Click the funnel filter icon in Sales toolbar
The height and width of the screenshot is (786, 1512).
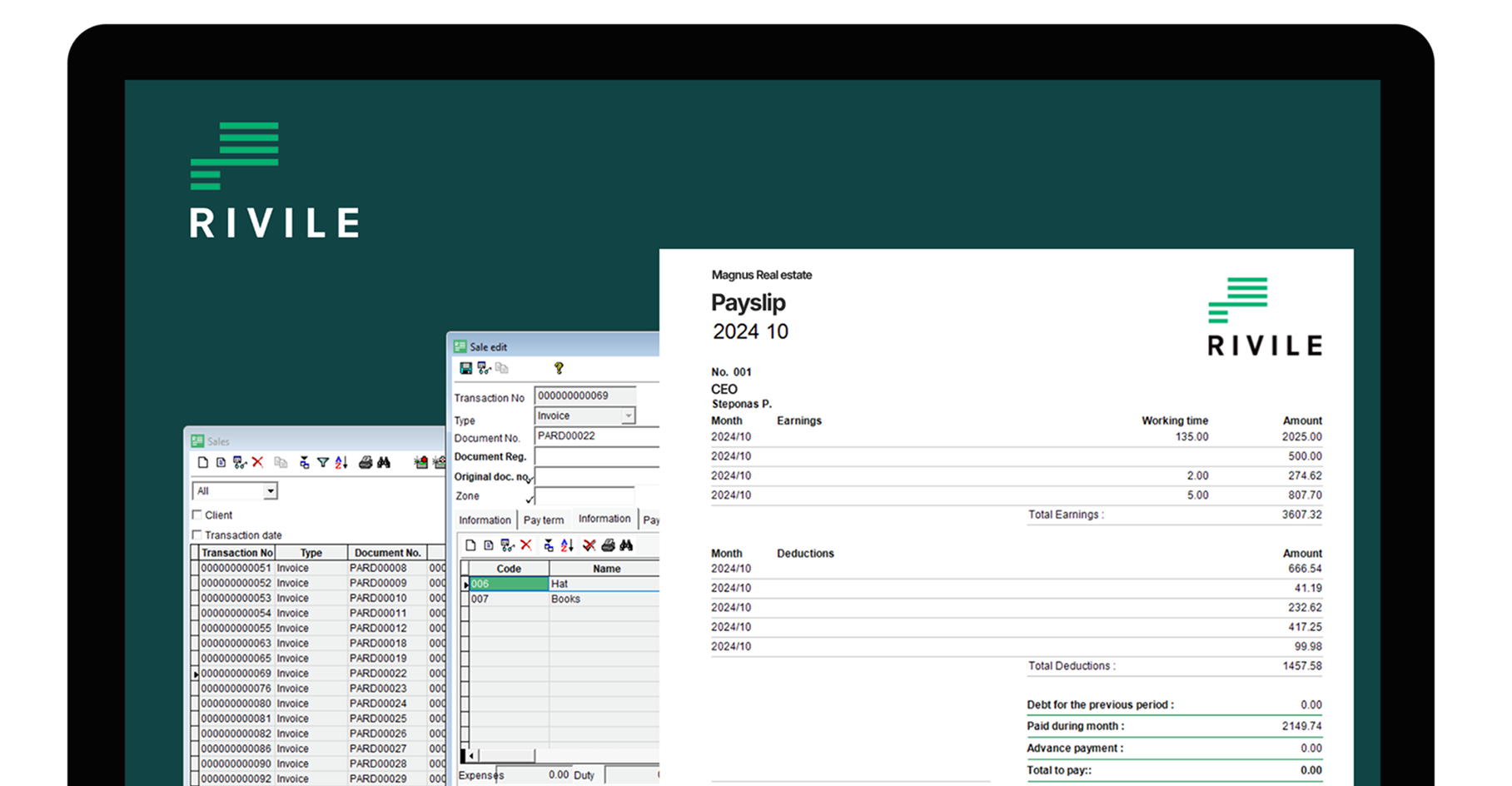point(323,462)
